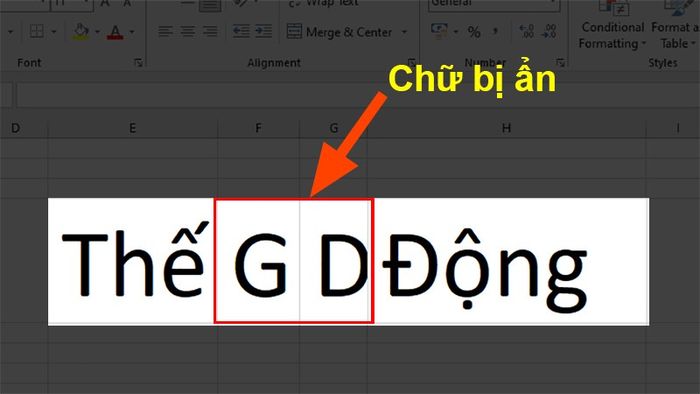
Task: Open the Fill Color dropdown arrow
Action: (97, 32)
